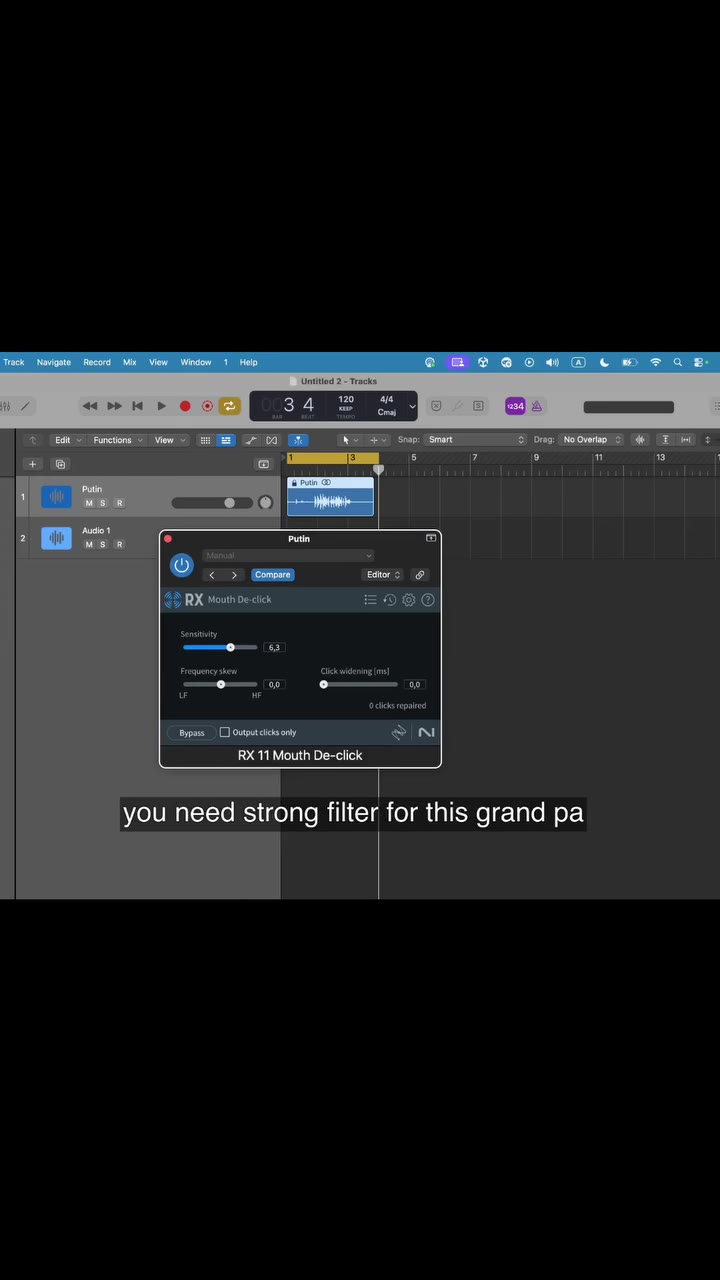Image resolution: width=720 pixels, height=1280 pixels.
Task: Click the Catch playhead button
Action: 298,440
